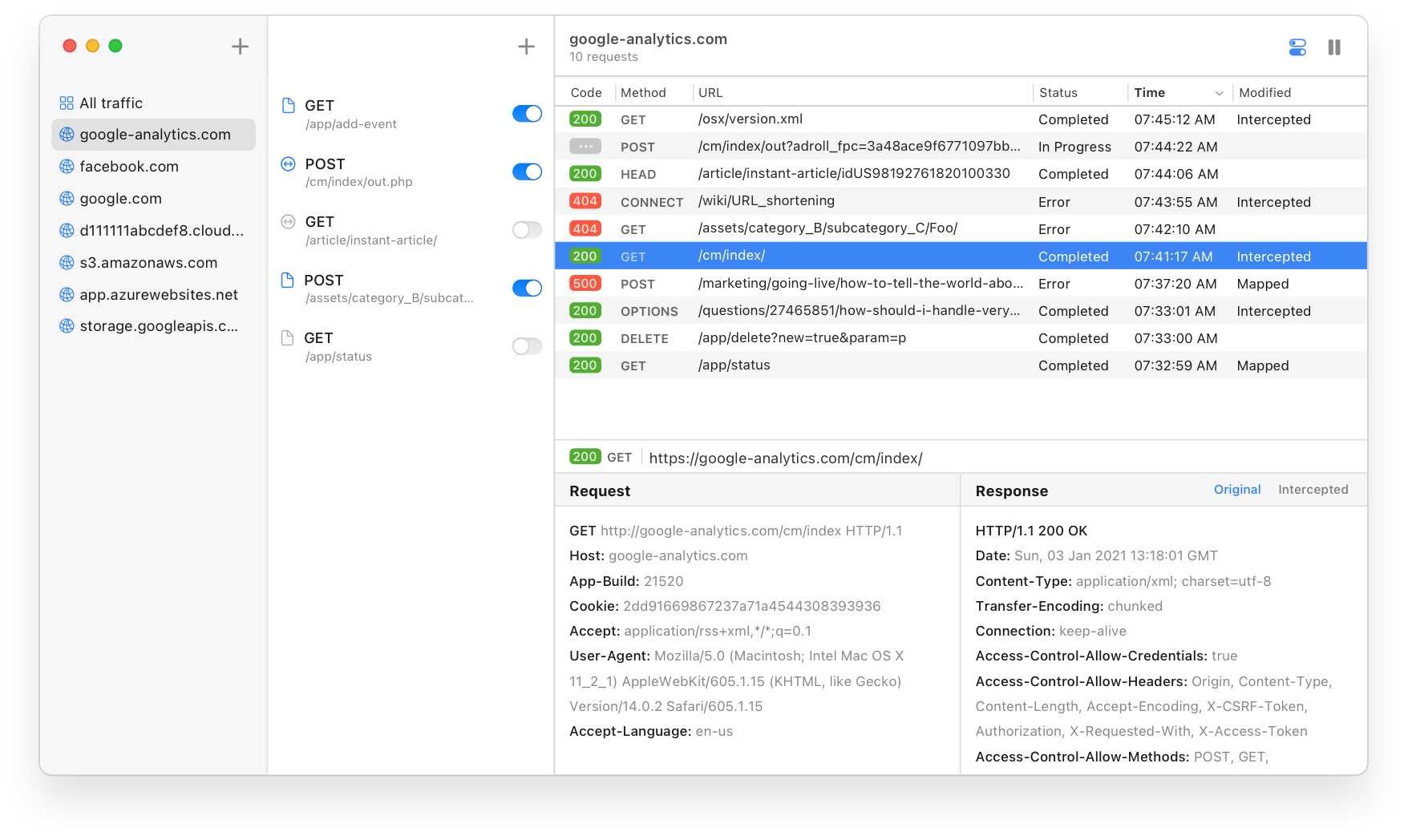Image resolution: width=1408 pixels, height=840 pixels.
Task: Turn off the /assets/category_B rule toggle
Action: point(526,288)
